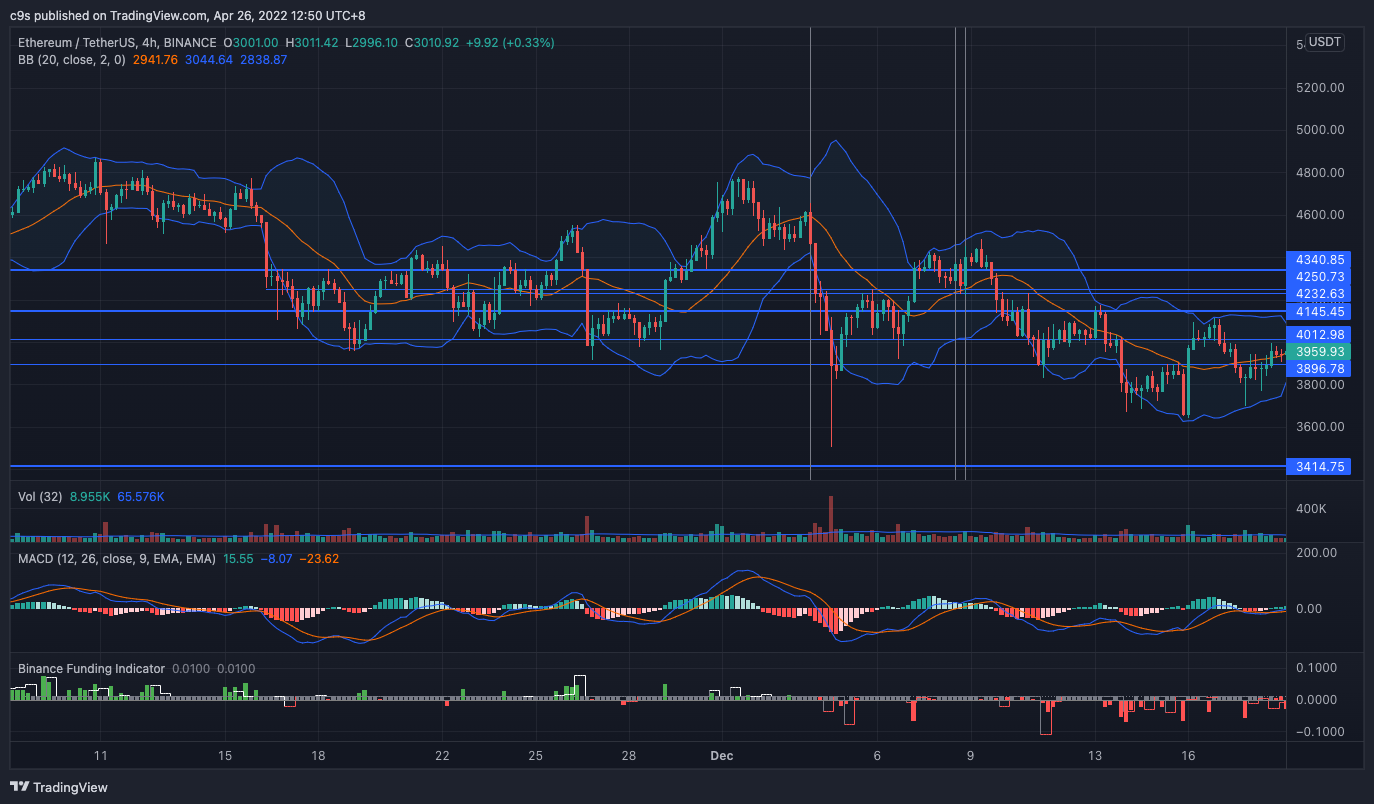The height and width of the screenshot is (804, 1374).
Task: Click the 3414.75 price level label
Action: click(x=1320, y=467)
